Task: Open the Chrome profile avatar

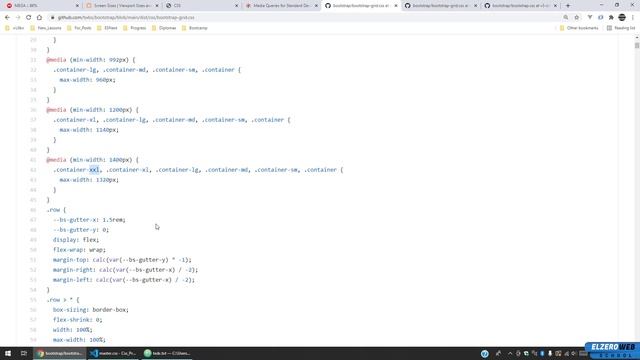Action: pyautogui.click(x=622, y=18)
